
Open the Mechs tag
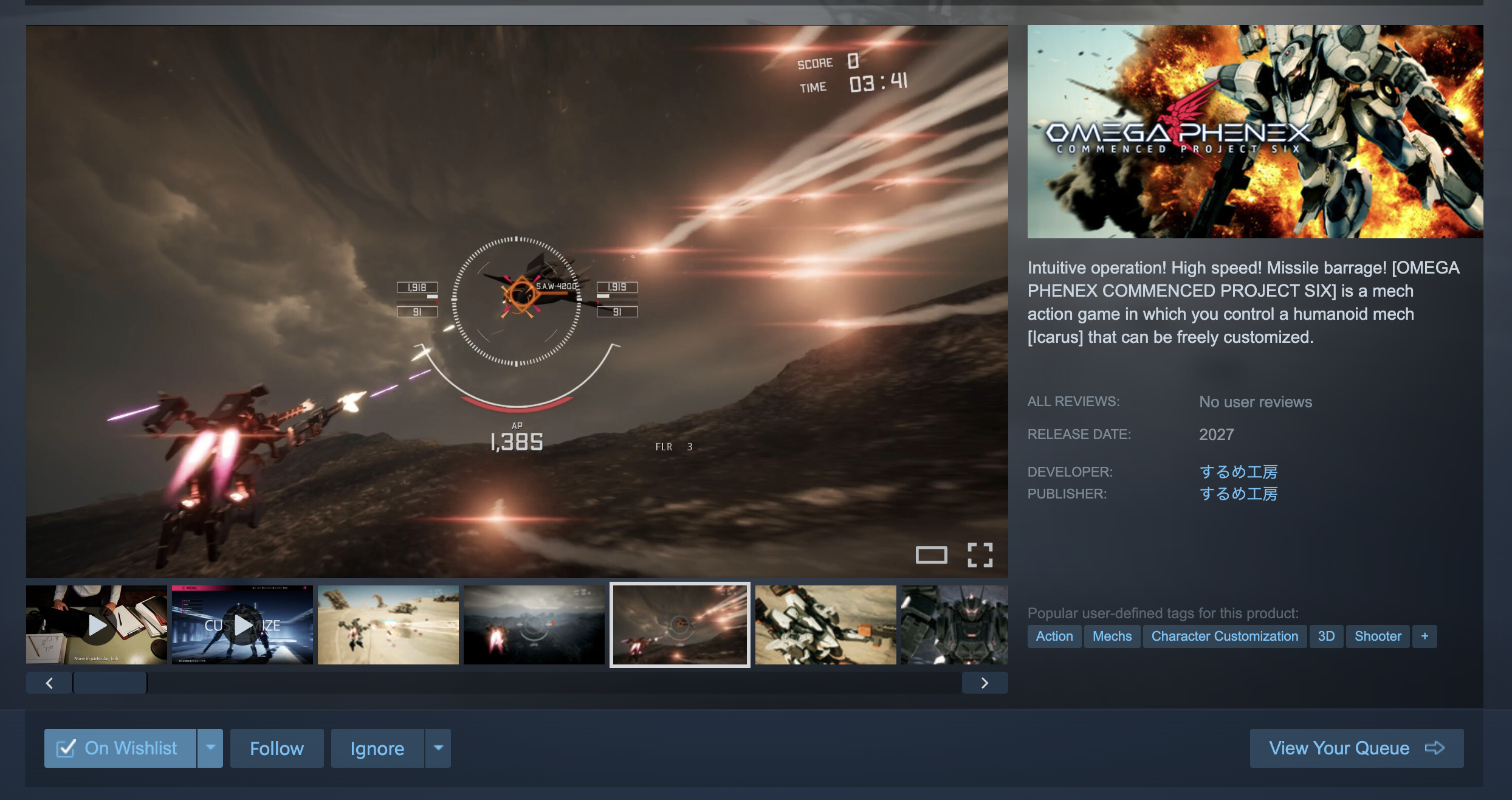pyautogui.click(x=1112, y=636)
